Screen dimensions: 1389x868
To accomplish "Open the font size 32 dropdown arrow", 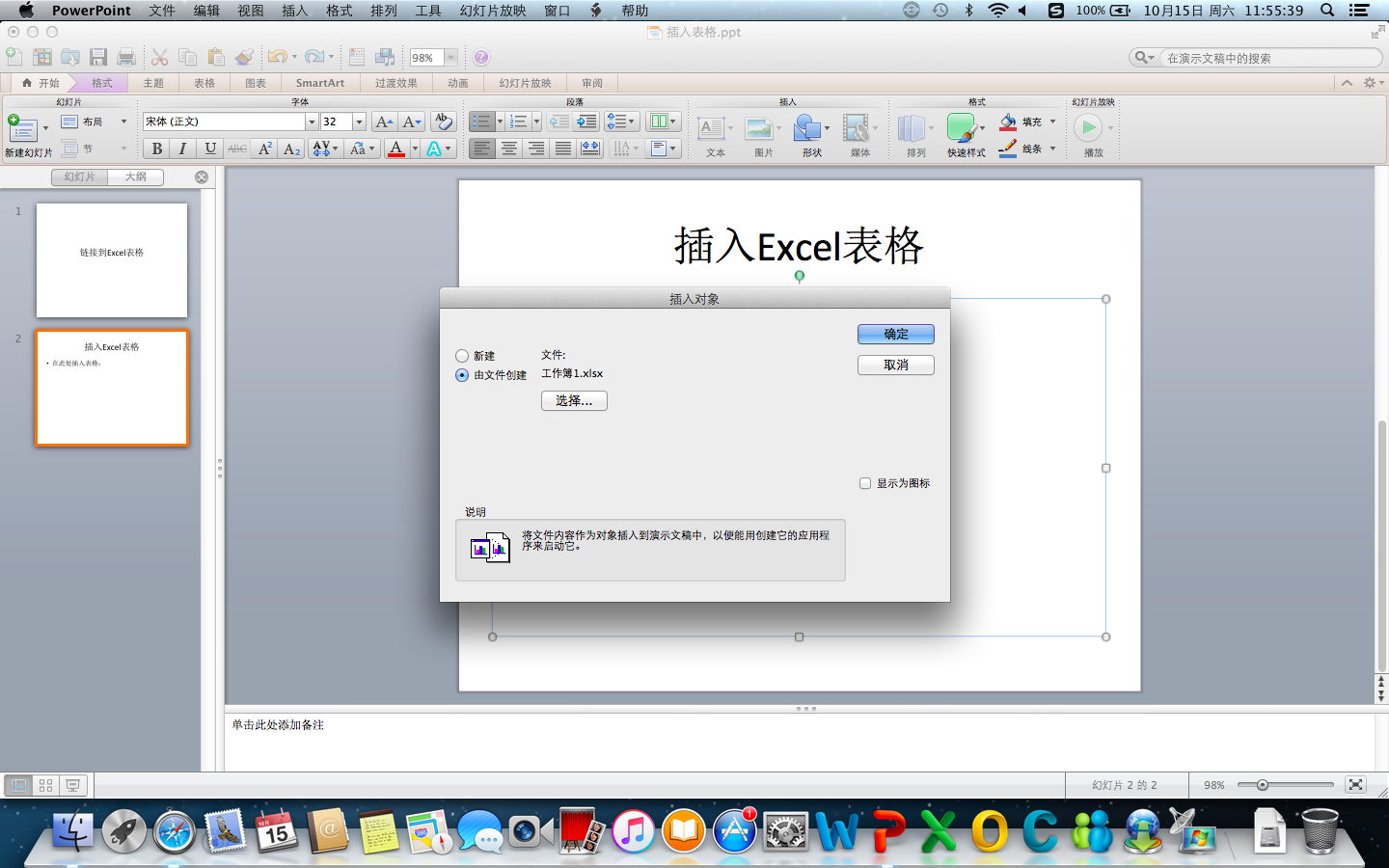I will click(x=359, y=122).
